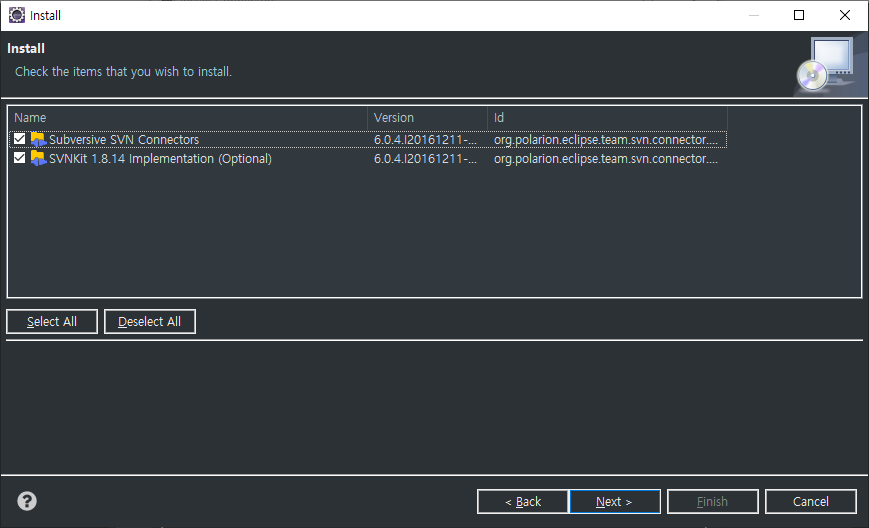869x528 pixels.
Task: Go to previous page with Back button
Action: (523, 501)
